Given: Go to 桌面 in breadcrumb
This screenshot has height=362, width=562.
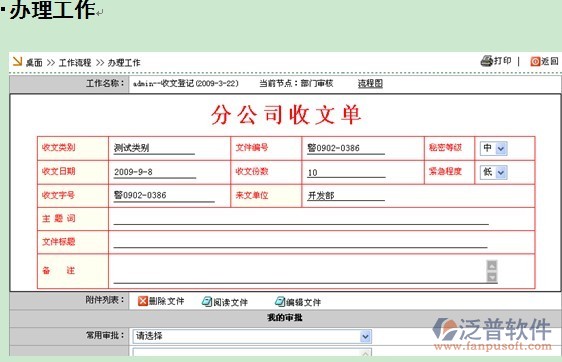Looking at the screenshot, I should click(34, 63).
